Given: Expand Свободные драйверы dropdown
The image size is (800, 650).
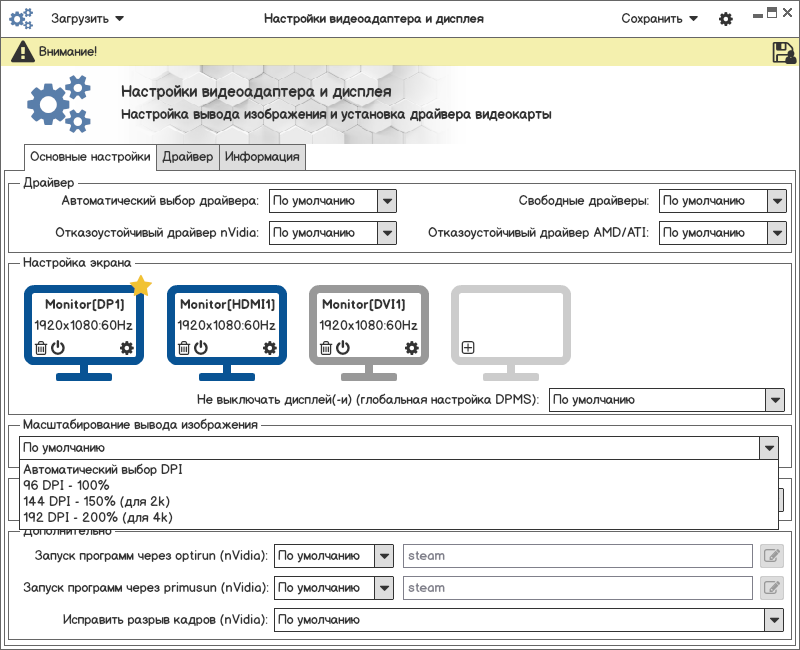Looking at the screenshot, I should pos(777,201).
